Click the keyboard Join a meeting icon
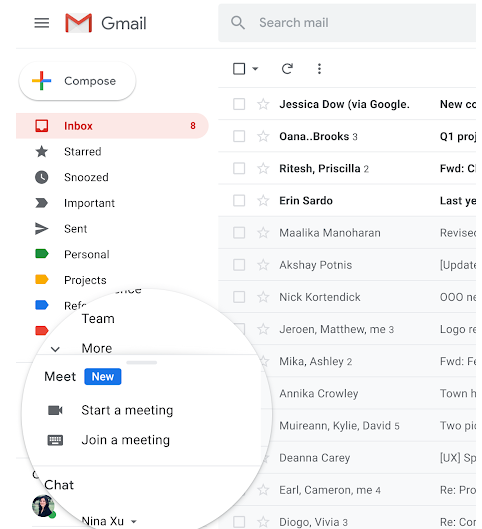This screenshot has height=529, width=482. click(x=55, y=440)
